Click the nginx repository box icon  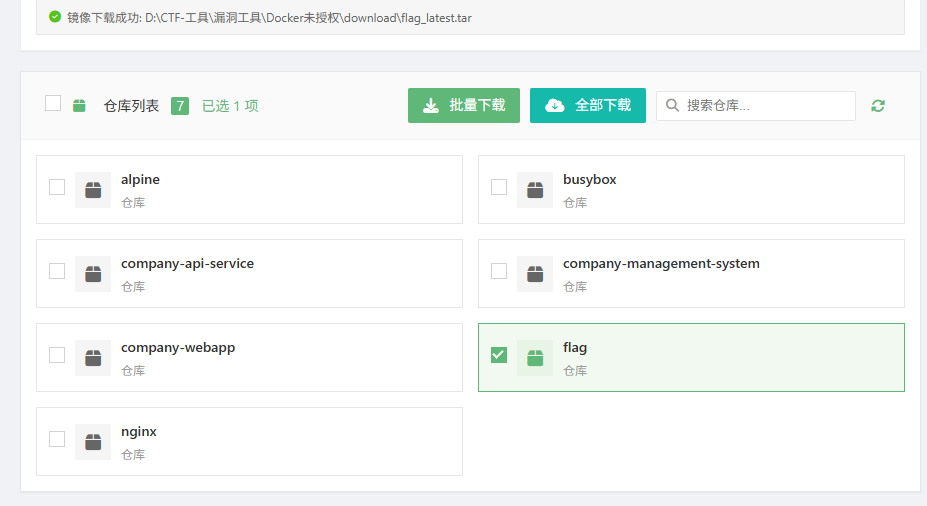pyautogui.click(x=93, y=441)
